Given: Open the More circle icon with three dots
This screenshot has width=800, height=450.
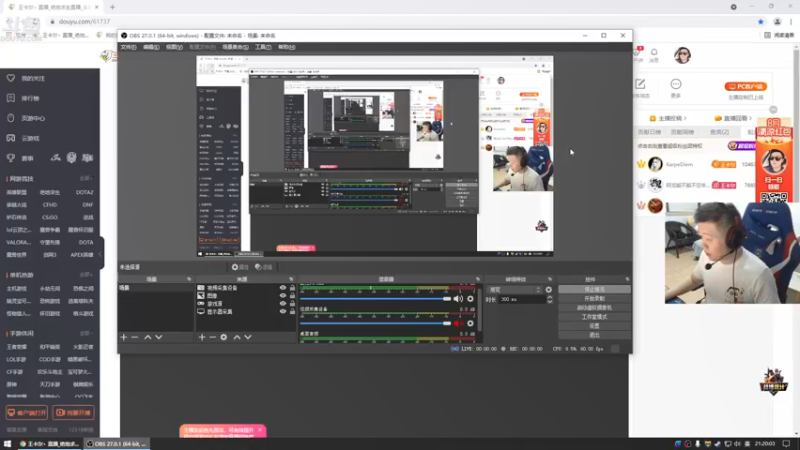Looking at the screenshot, I should [676, 84].
